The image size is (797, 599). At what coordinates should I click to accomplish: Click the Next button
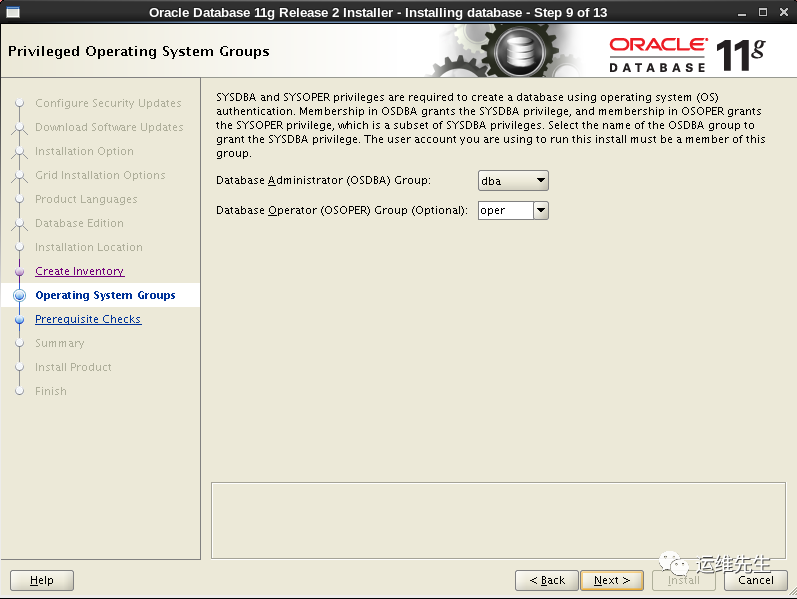611,580
